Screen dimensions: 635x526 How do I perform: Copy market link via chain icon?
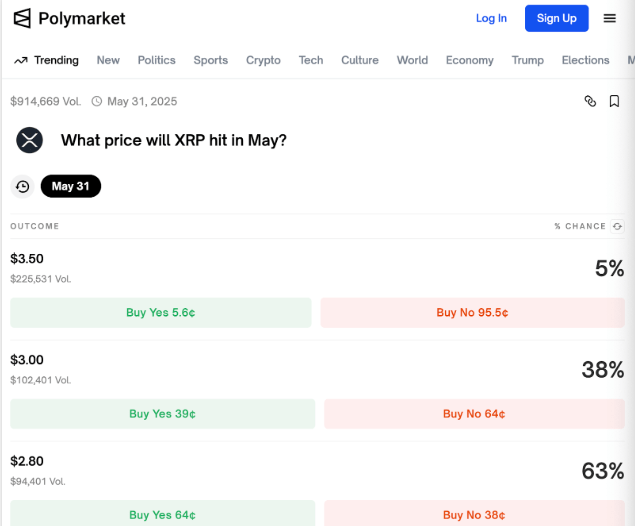coord(590,101)
